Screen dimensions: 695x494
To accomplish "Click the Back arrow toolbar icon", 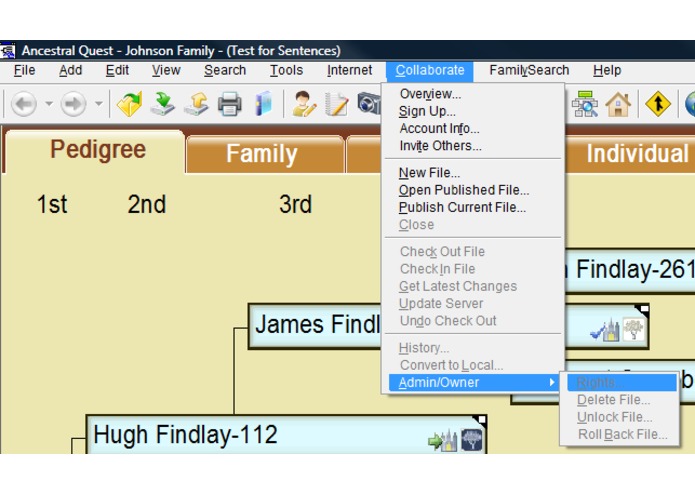I will (x=23, y=104).
